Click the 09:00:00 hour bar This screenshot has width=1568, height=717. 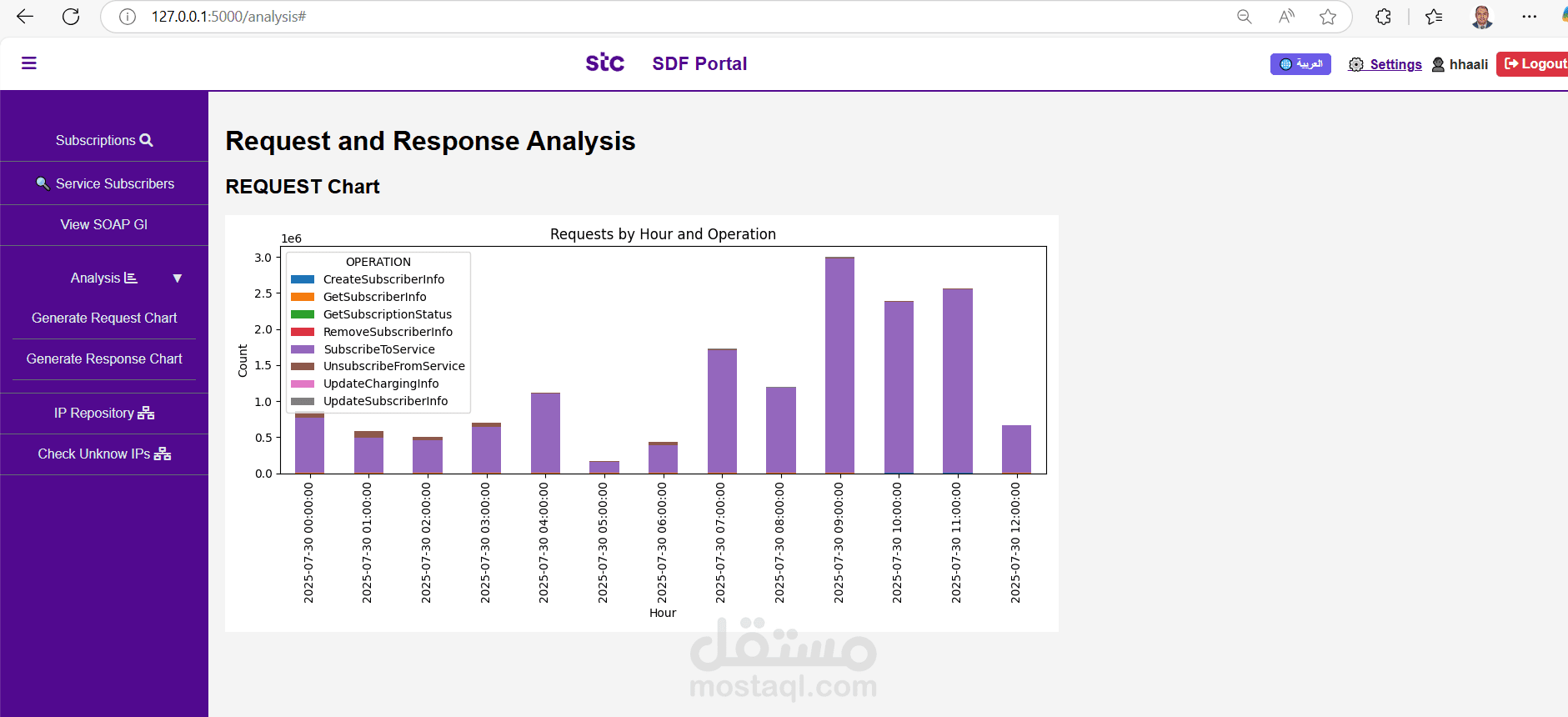(839, 365)
